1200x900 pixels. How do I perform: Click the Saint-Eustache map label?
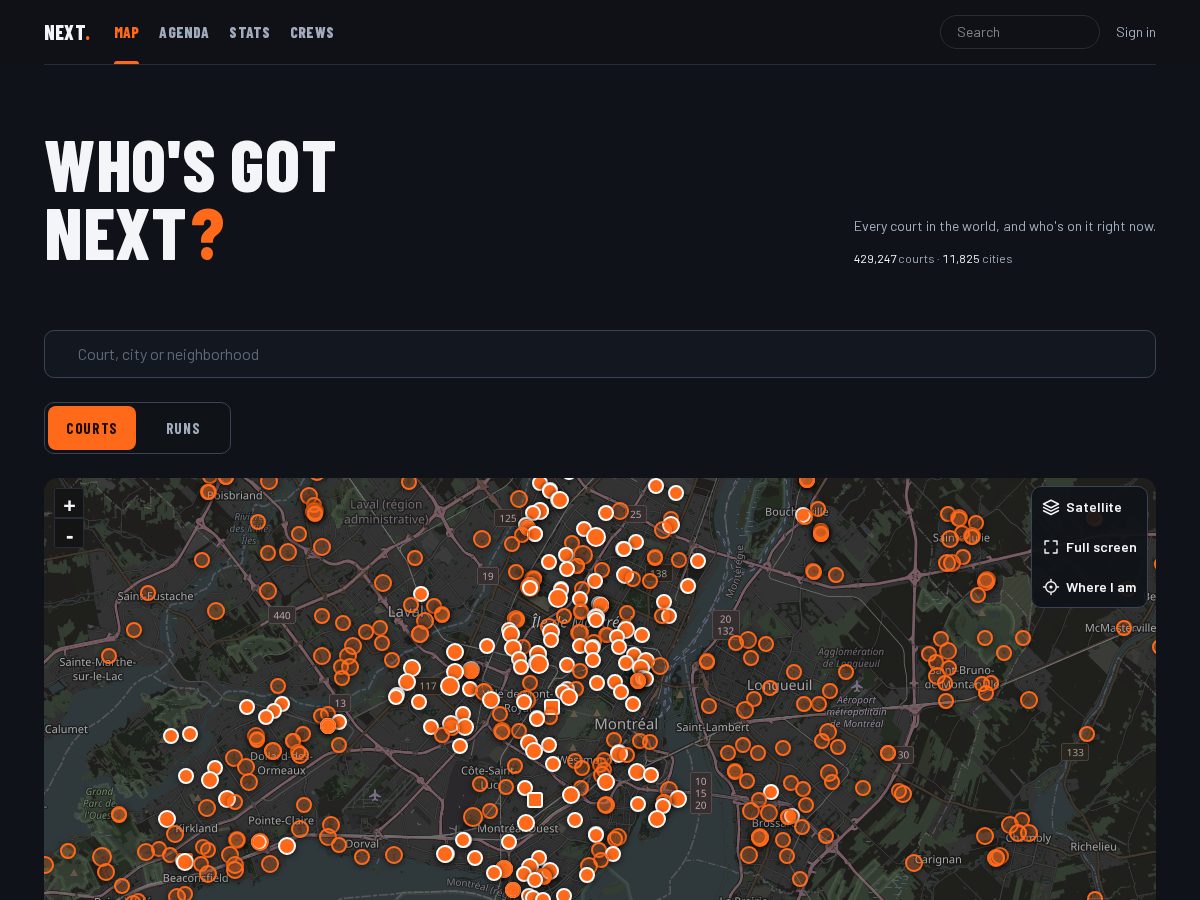click(x=156, y=596)
